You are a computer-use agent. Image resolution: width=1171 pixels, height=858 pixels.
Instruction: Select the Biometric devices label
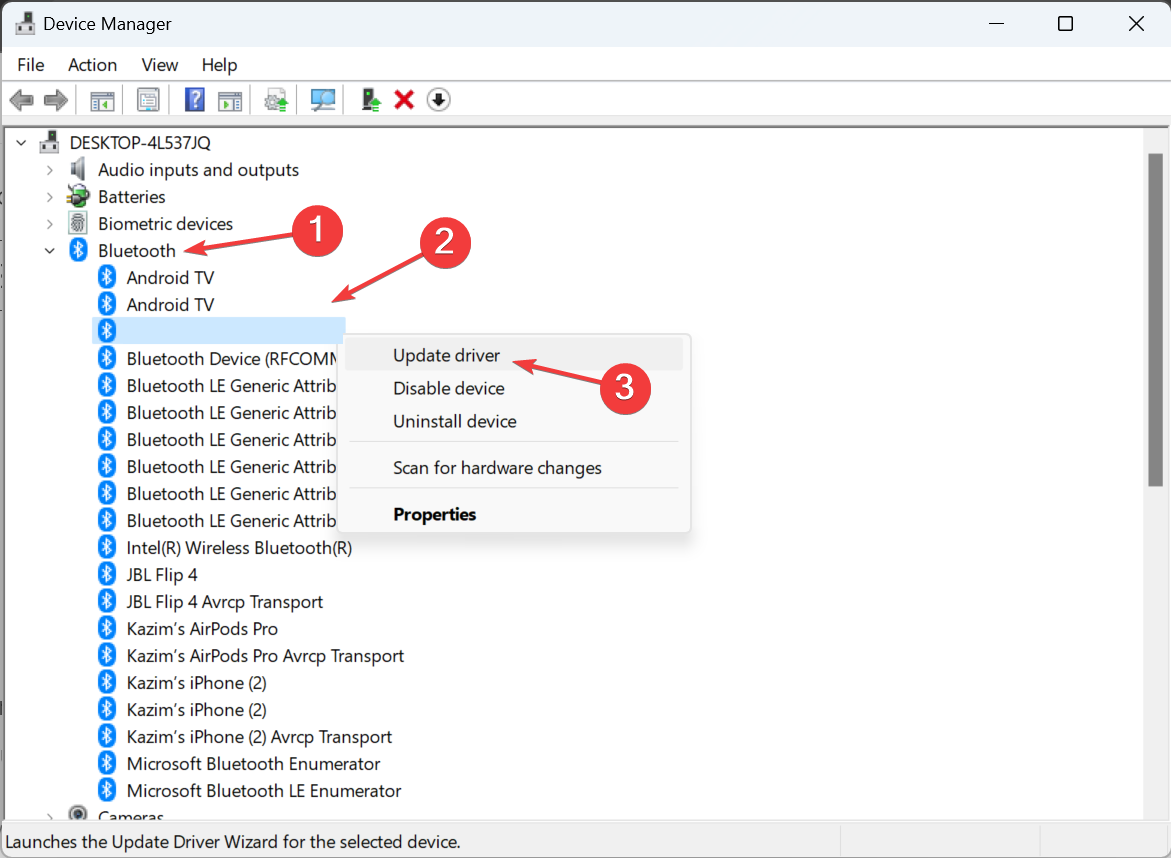tap(165, 223)
